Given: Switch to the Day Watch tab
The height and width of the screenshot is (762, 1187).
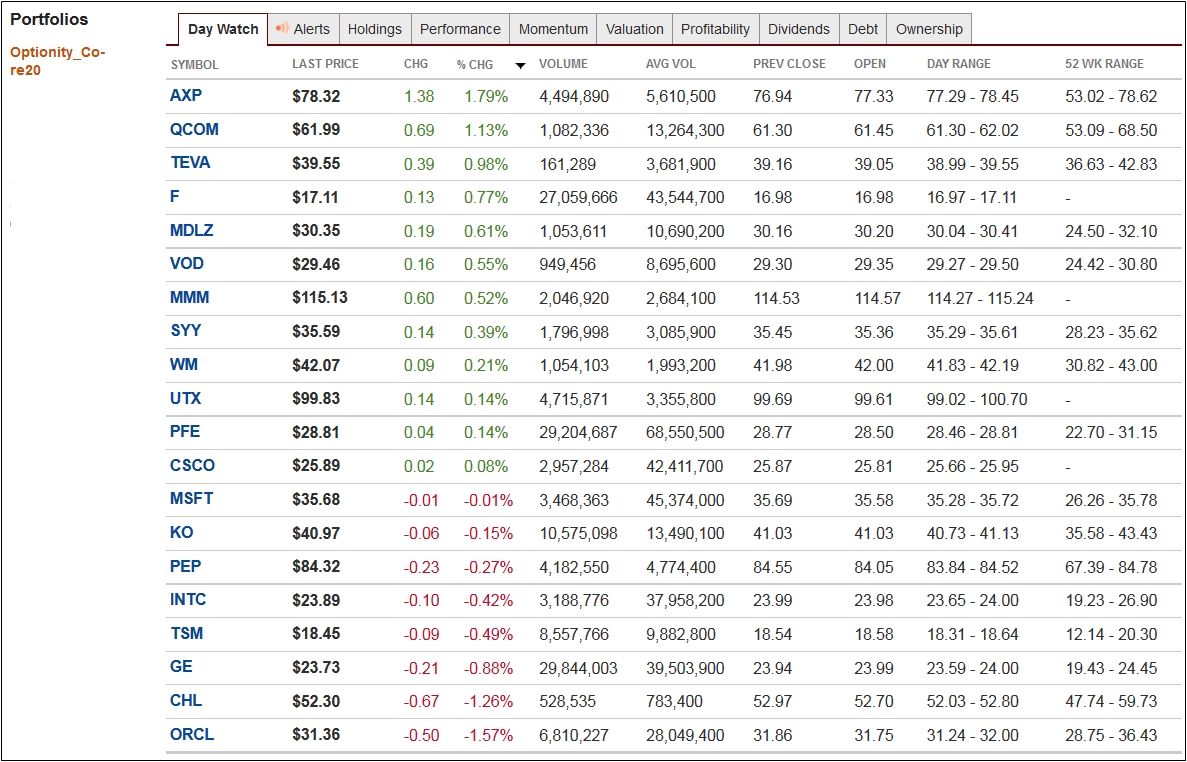Looking at the screenshot, I should (223, 30).
